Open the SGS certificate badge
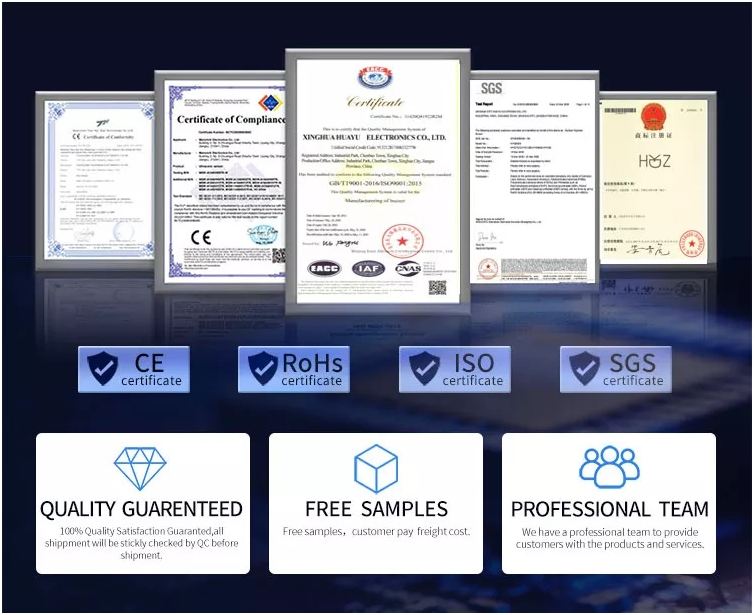 (x=615, y=369)
